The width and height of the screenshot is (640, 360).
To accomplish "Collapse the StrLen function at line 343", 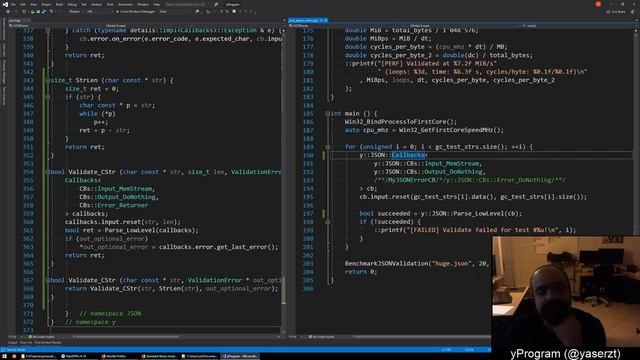I will (48, 80).
